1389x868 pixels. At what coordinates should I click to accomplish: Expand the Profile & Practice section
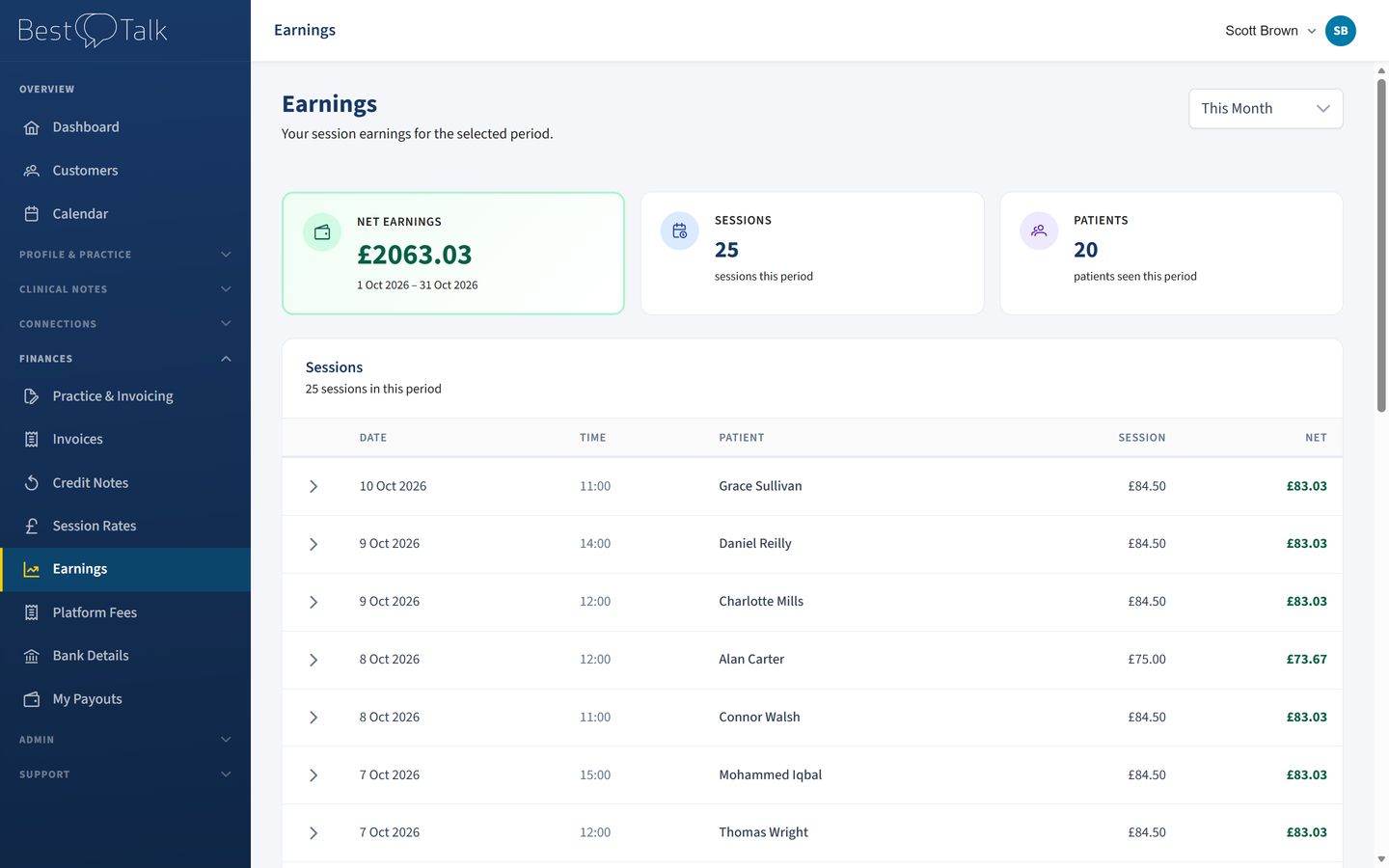125,255
